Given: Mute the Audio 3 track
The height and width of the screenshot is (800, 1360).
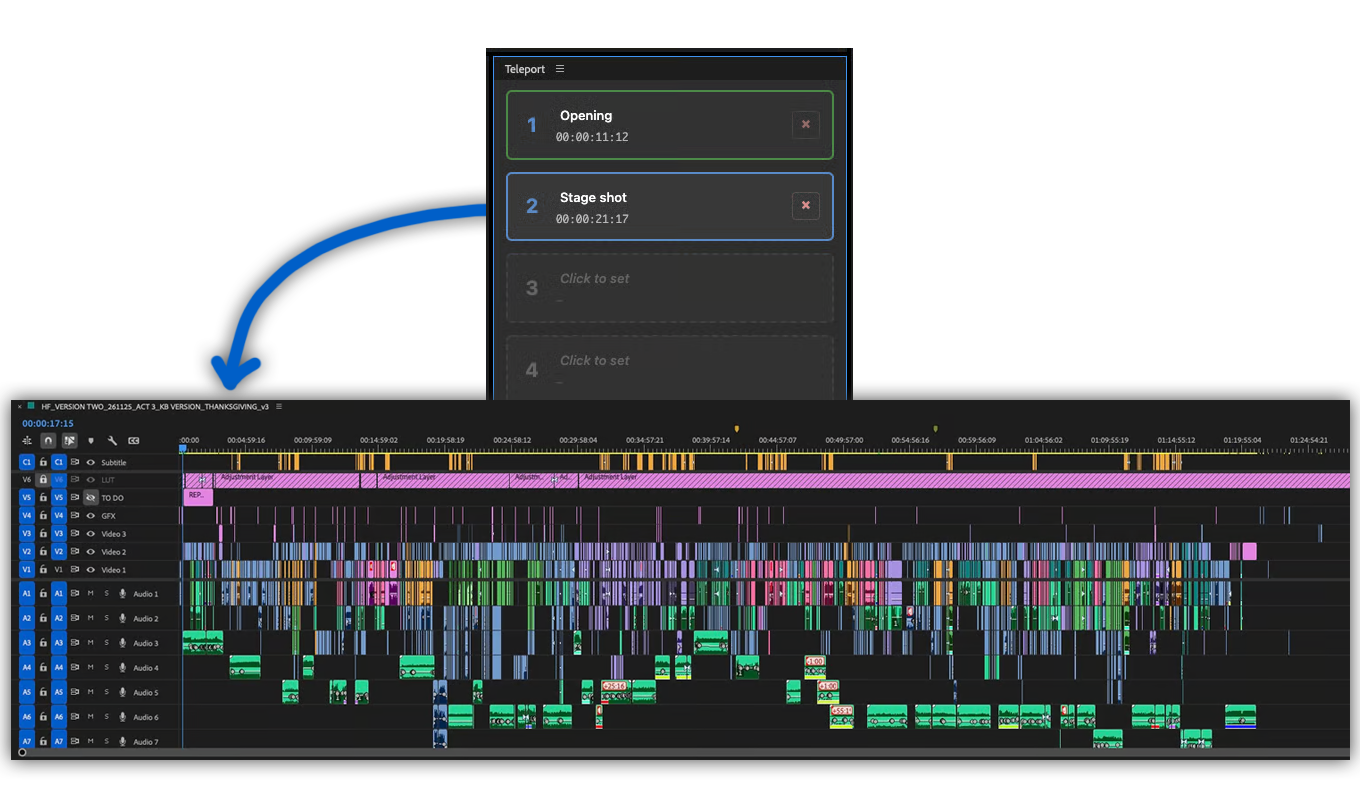Looking at the screenshot, I should click(x=91, y=643).
